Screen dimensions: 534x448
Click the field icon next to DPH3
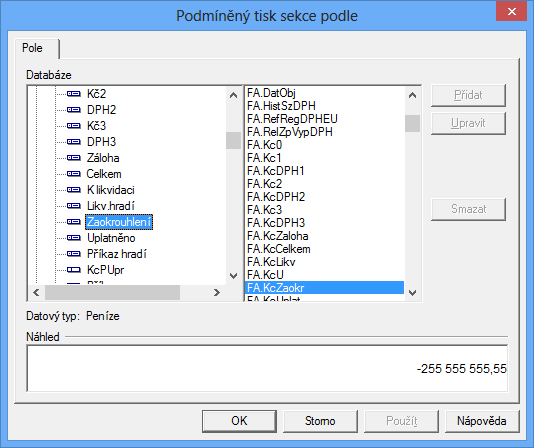point(74,142)
